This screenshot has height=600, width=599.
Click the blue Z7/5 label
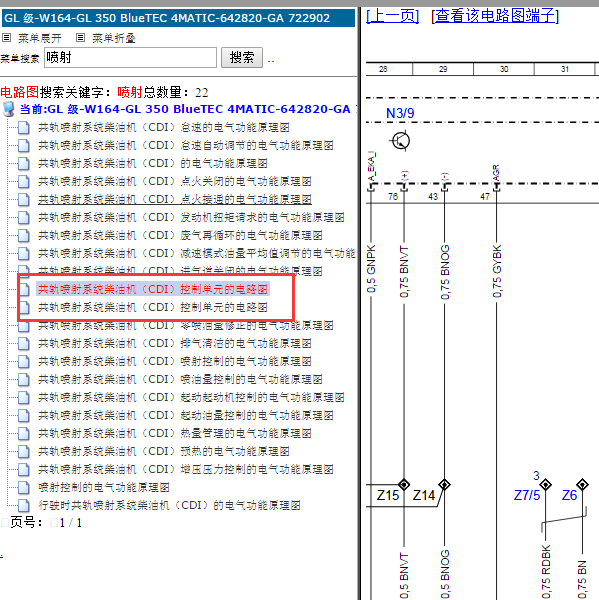click(x=527, y=496)
